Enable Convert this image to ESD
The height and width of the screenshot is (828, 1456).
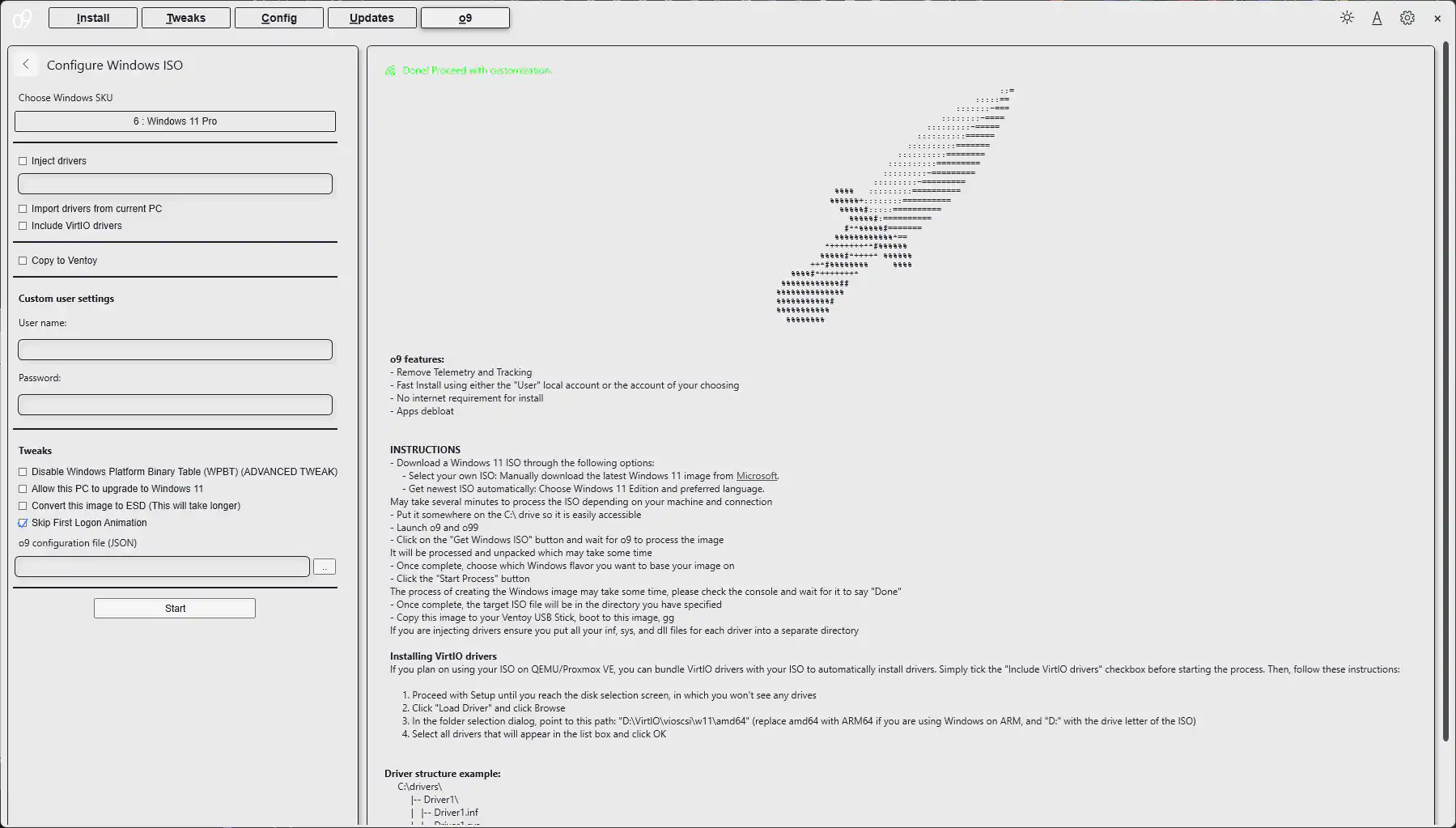coord(23,506)
